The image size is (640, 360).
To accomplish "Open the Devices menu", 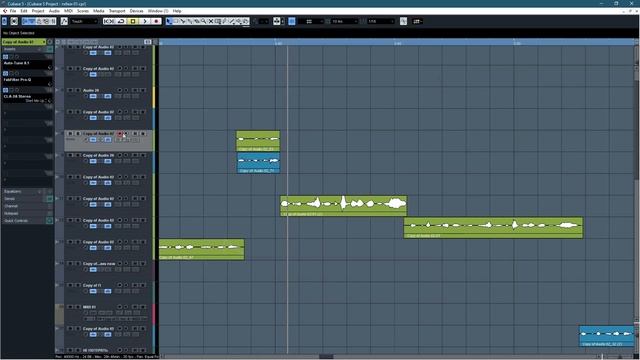I will tap(136, 11).
